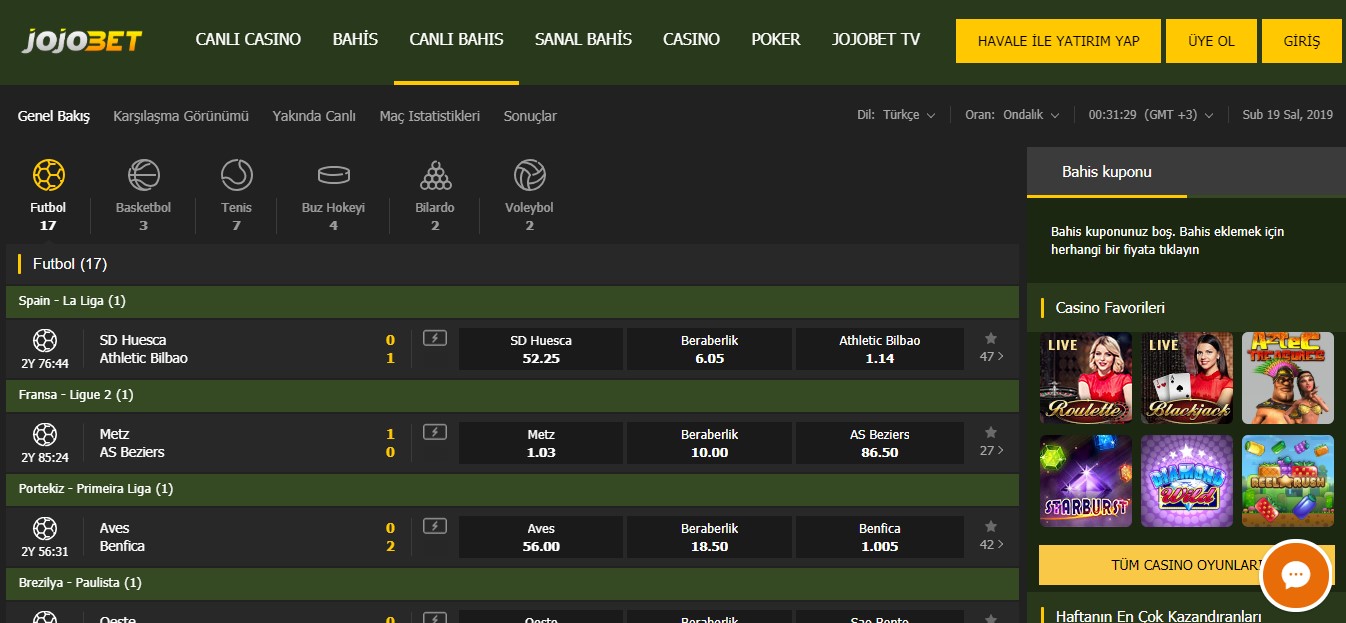Click football icon in Aves row
The image size is (1346, 623).
(45, 528)
